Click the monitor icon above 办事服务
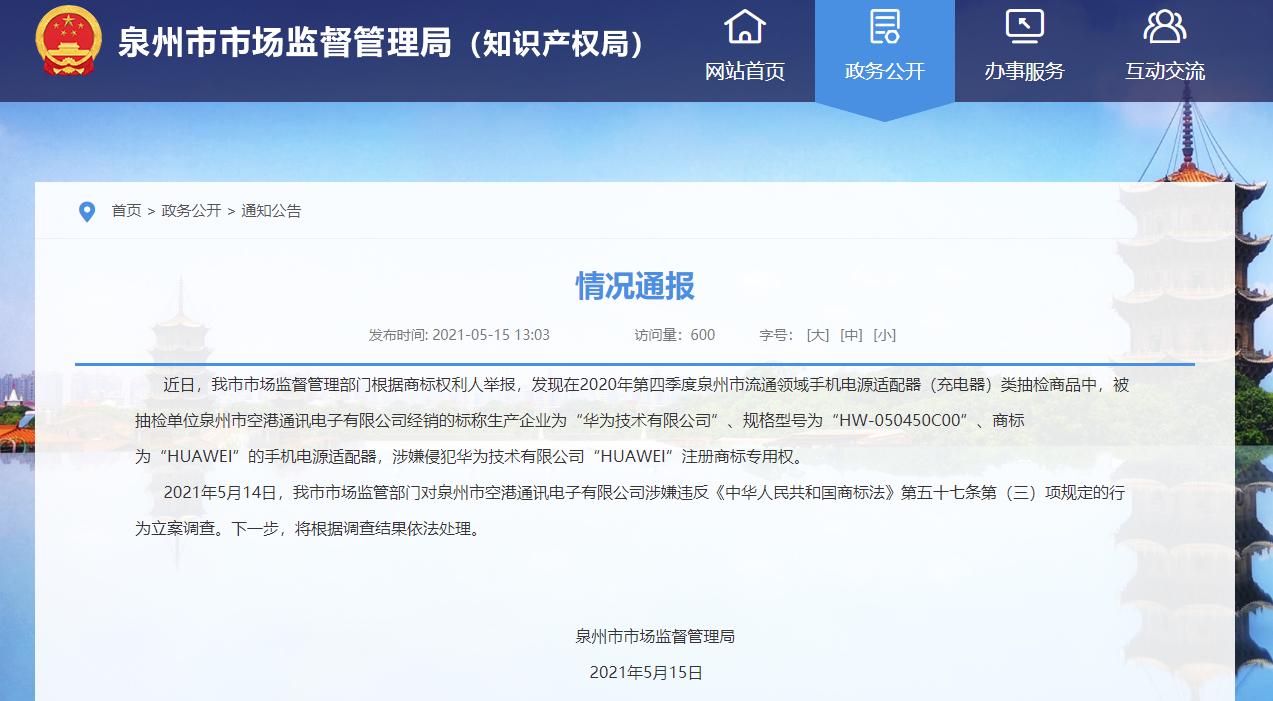Image resolution: width=1273 pixels, height=701 pixels. (1023, 24)
